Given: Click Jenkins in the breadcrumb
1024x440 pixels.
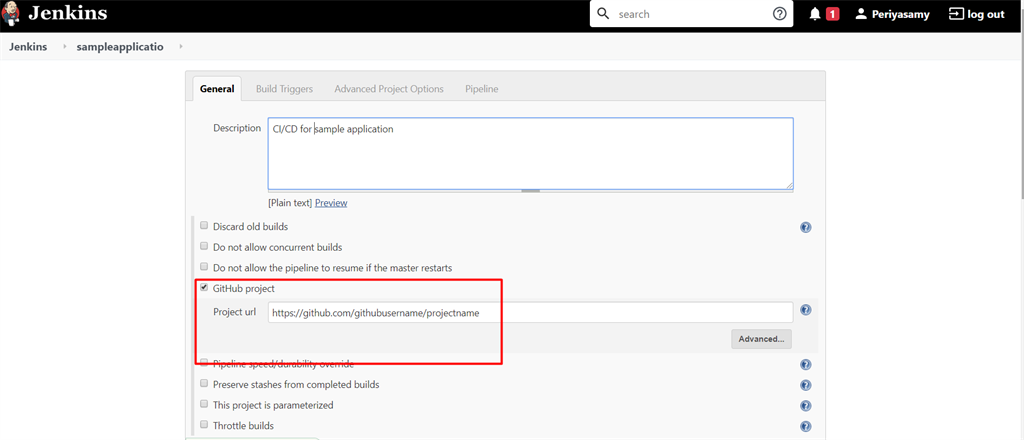Looking at the screenshot, I should pos(28,47).
